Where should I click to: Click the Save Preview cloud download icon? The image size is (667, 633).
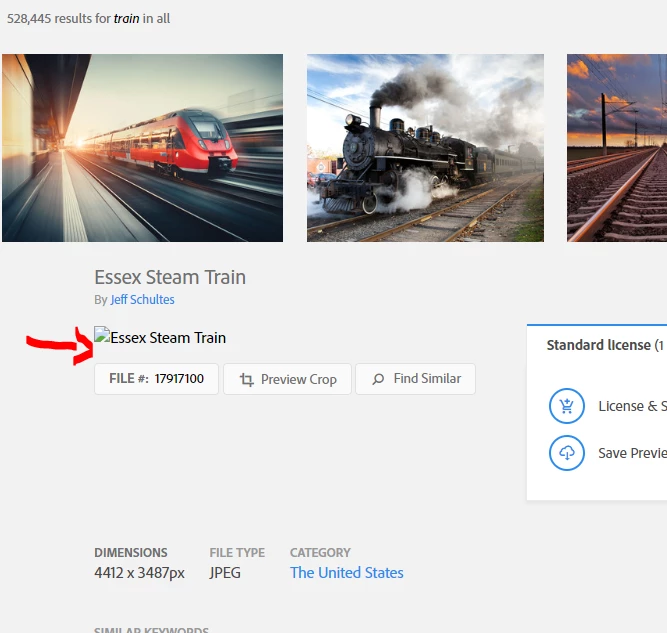click(567, 453)
